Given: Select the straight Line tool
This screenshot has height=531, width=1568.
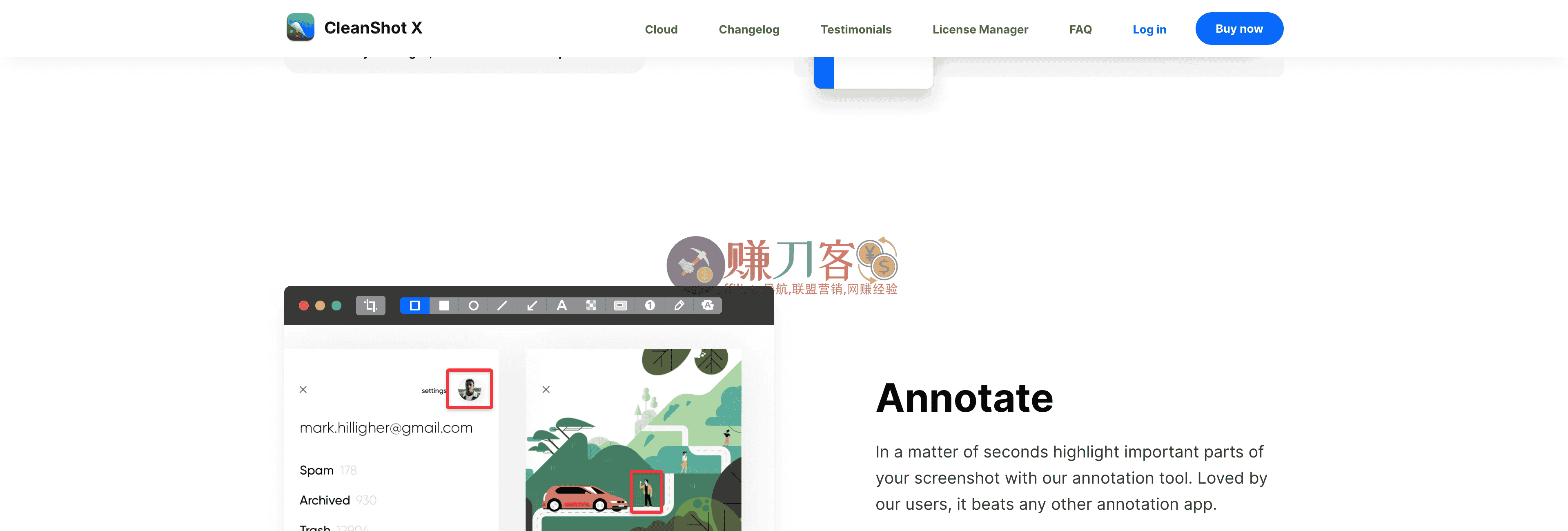Looking at the screenshot, I should pyautogui.click(x=503, y=305).
